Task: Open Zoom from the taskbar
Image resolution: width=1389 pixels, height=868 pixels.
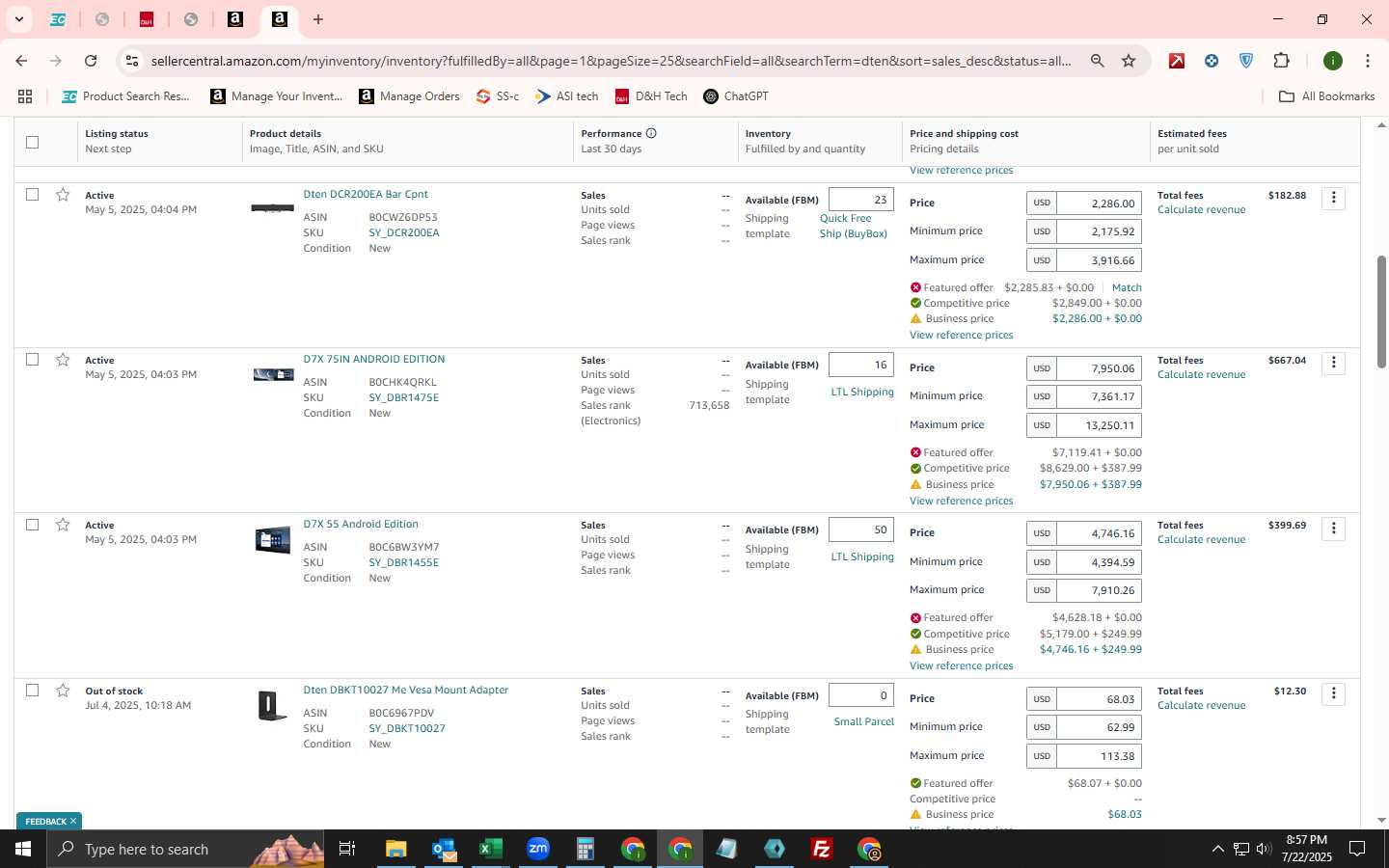Action: pos(537,849)
